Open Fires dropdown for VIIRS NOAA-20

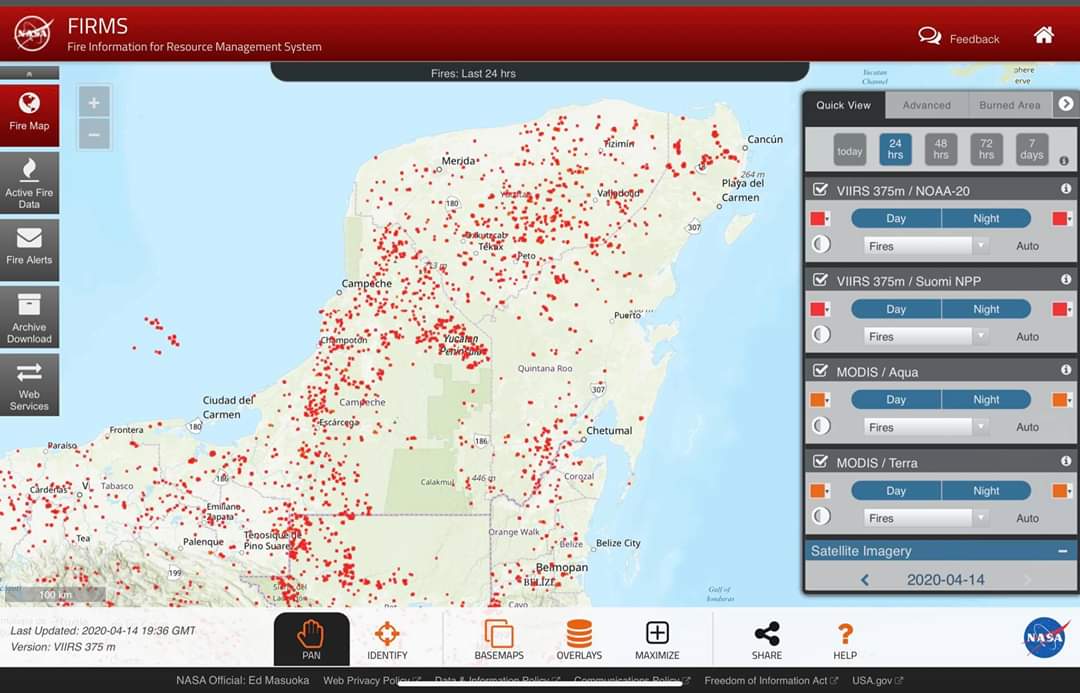click(926, 246)
